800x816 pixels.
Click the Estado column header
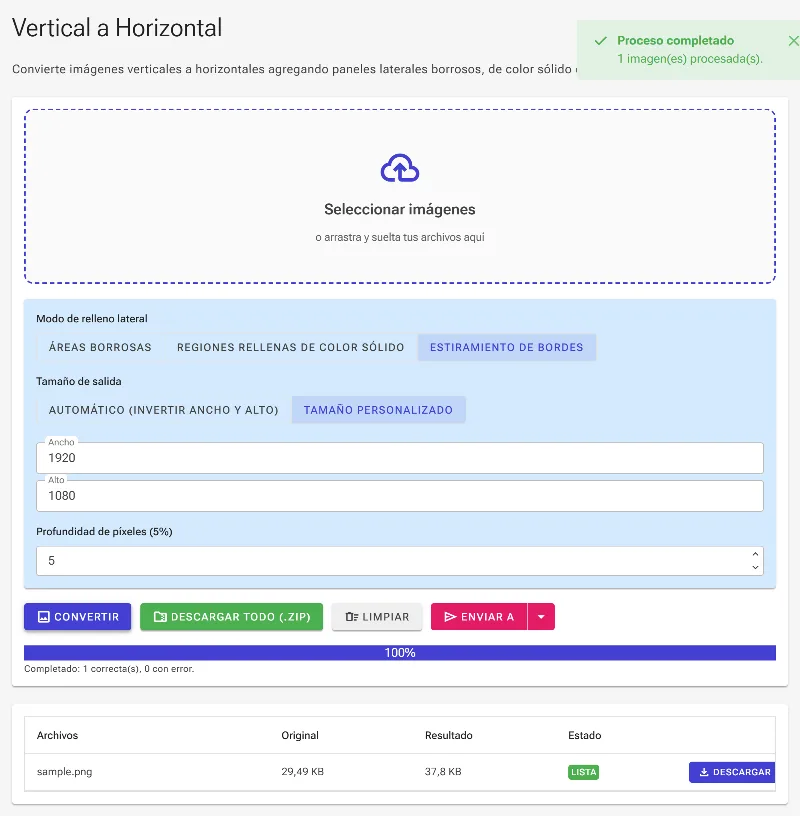pyautogui.click(x=585, y=735)
